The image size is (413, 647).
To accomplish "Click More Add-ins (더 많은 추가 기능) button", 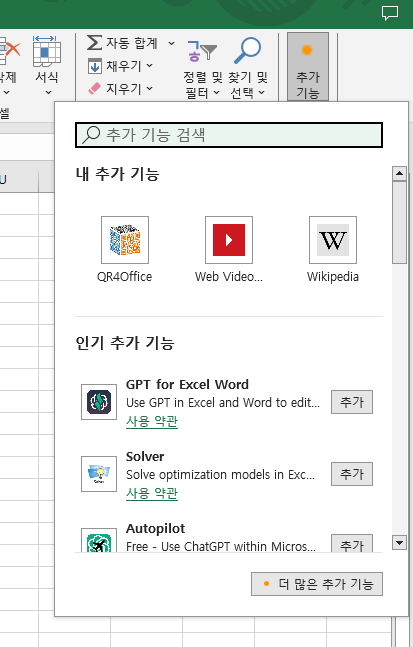I will coord(317,584).
